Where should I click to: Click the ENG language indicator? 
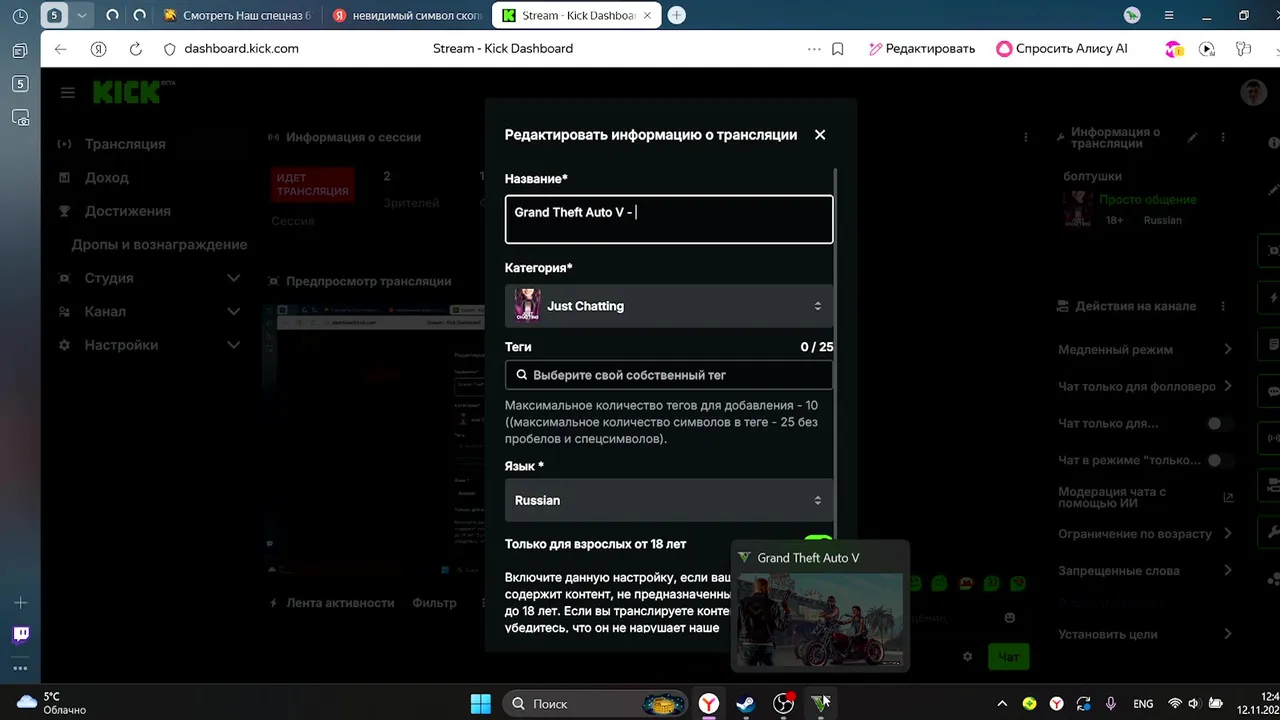tap(1143, 704)
